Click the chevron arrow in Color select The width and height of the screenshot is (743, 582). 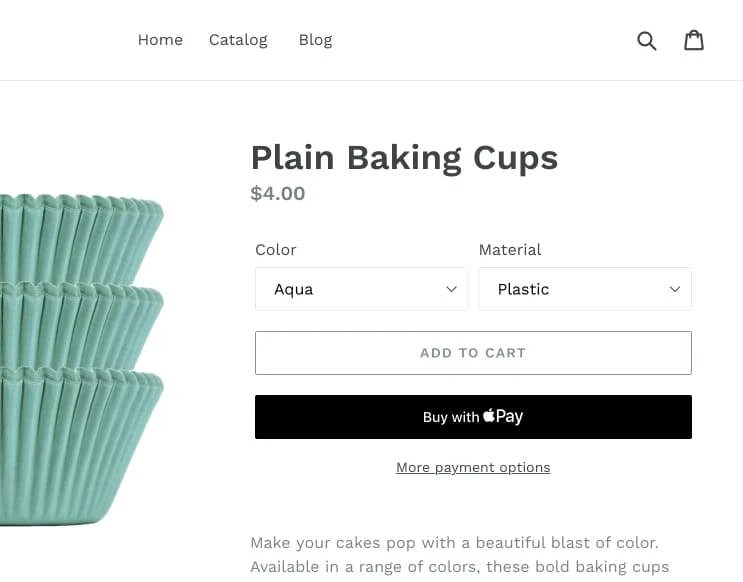point(451,289)
